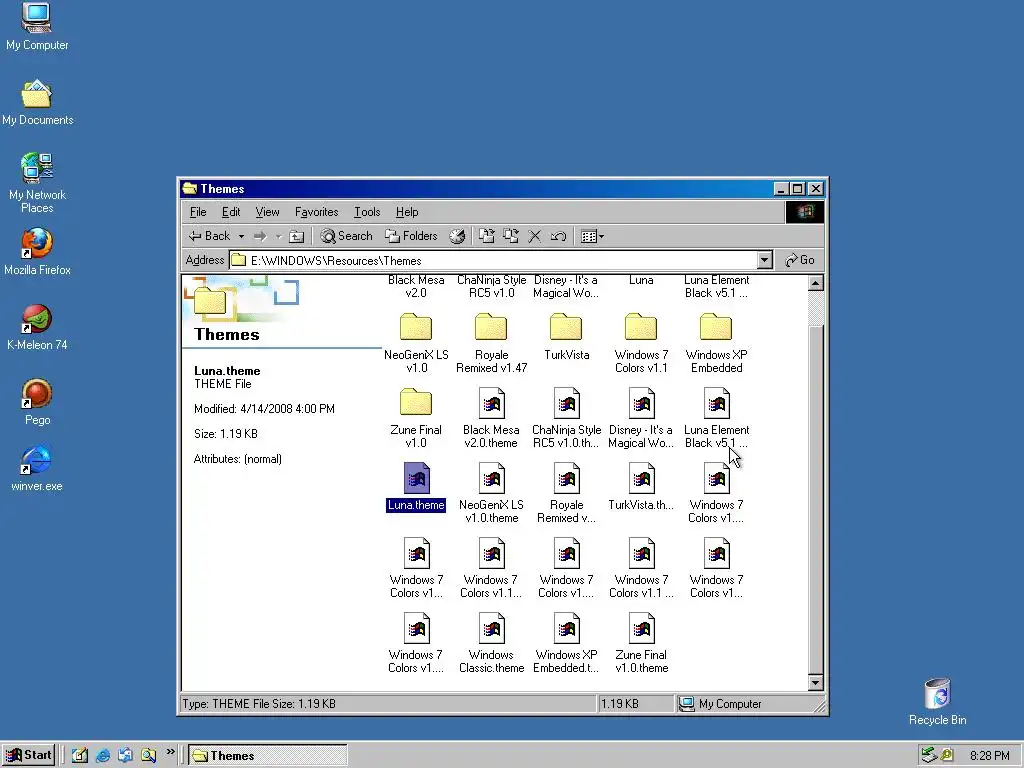Select the Zune Final v1.0 folder

coord(416,419)
